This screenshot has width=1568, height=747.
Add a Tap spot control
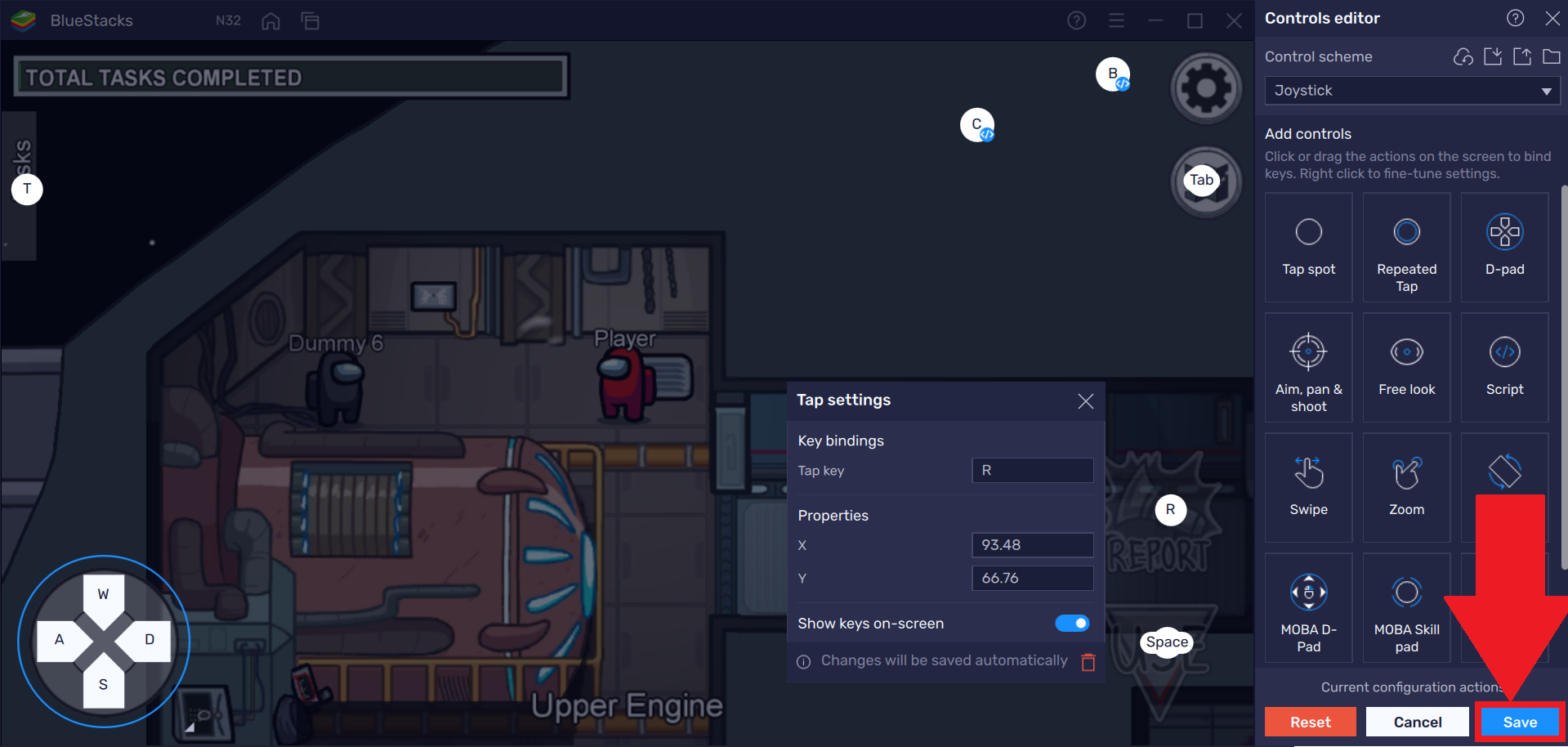click(1308, 248)
